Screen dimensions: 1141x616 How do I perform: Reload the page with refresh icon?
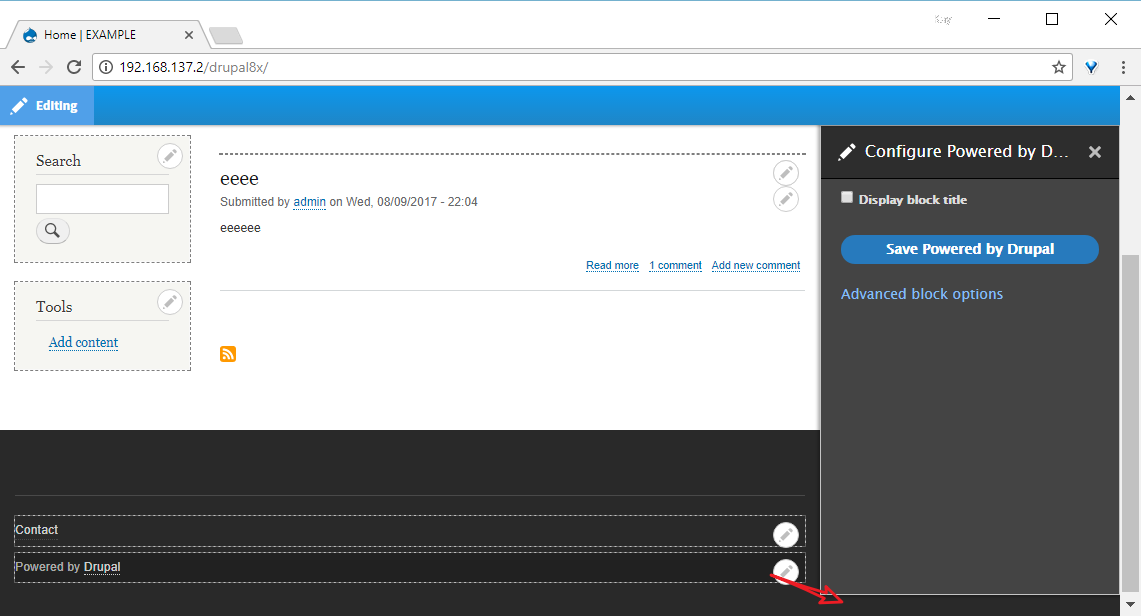(73, 68)
